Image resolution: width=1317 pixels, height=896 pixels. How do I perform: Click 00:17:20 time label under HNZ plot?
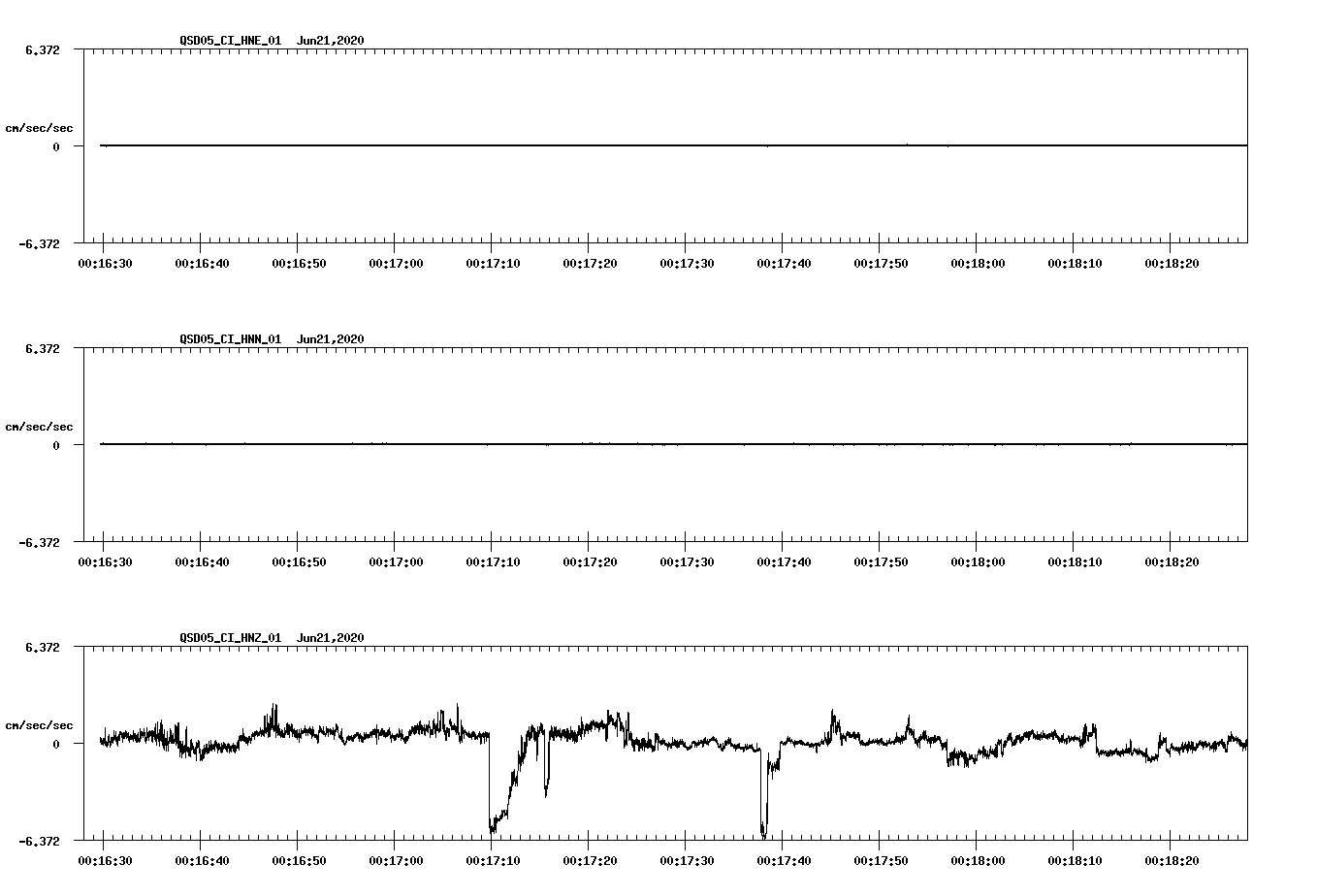590,861
